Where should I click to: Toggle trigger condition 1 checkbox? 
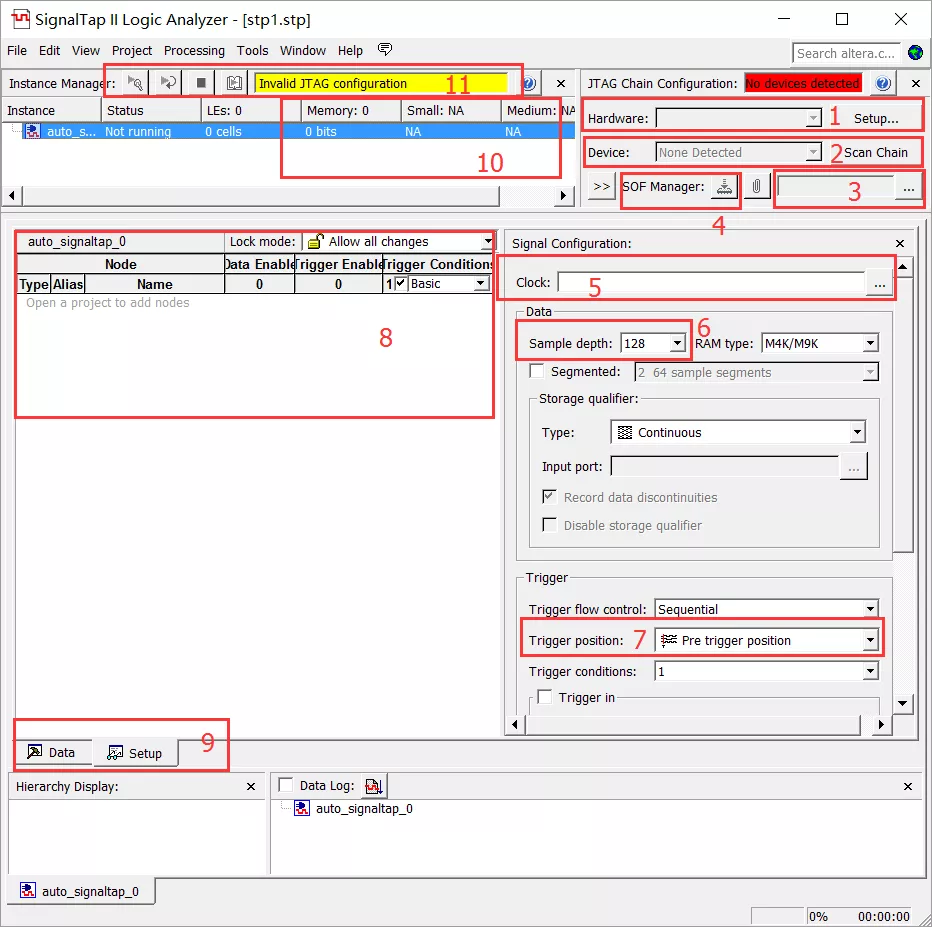coord(401,283)
